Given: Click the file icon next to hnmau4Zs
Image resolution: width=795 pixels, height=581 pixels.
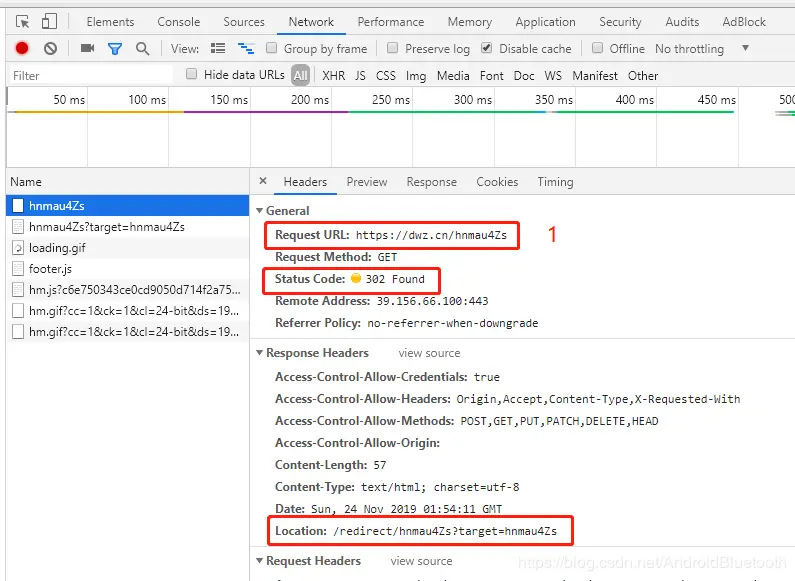Looking at the screenshot, I should pyautogui.click(x=18, y=205).
